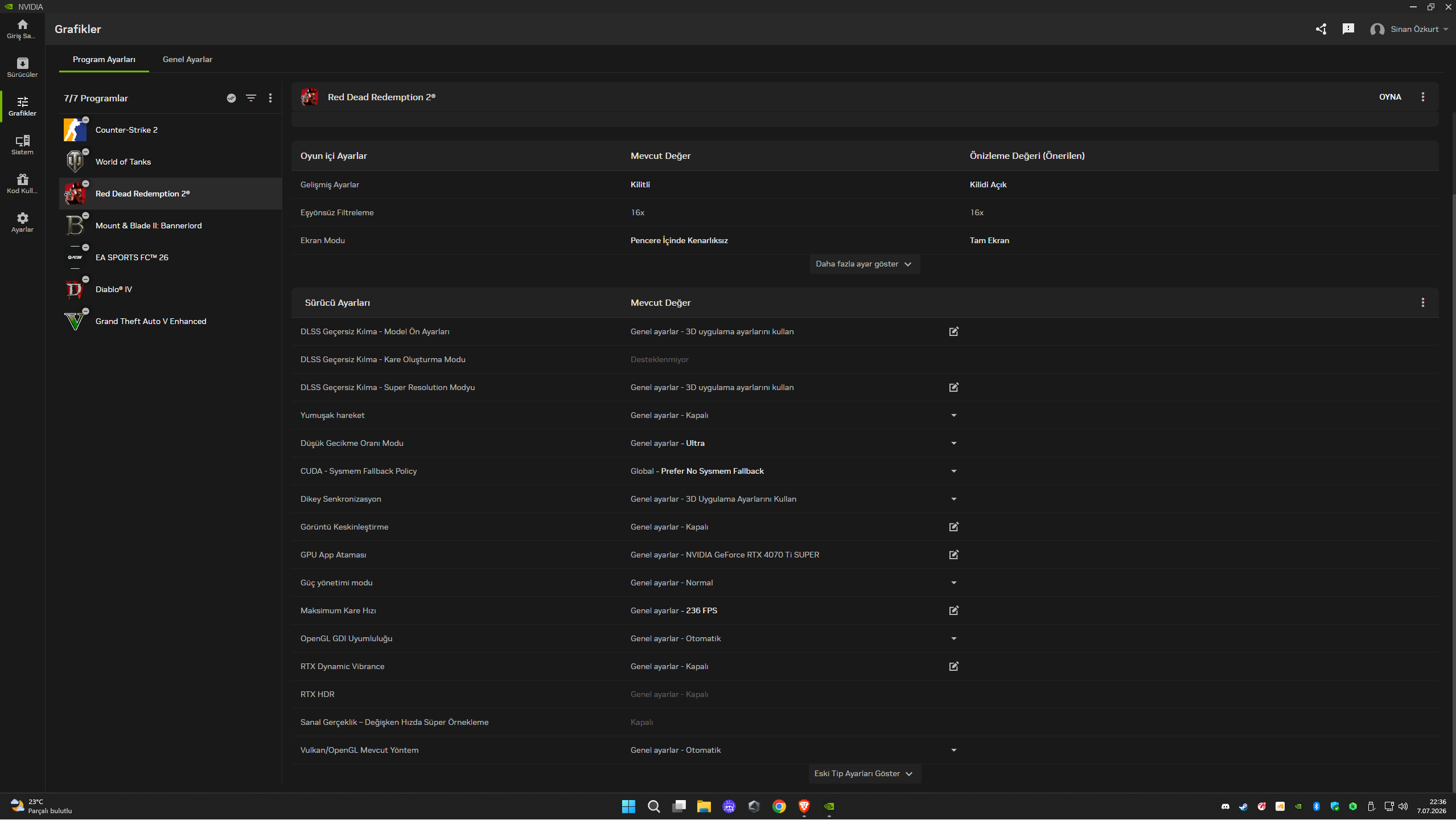Screen dimensions: 1456x820
Task: Open the Kod Kullan redeem gift icon
Action: [x=22, y=183]
